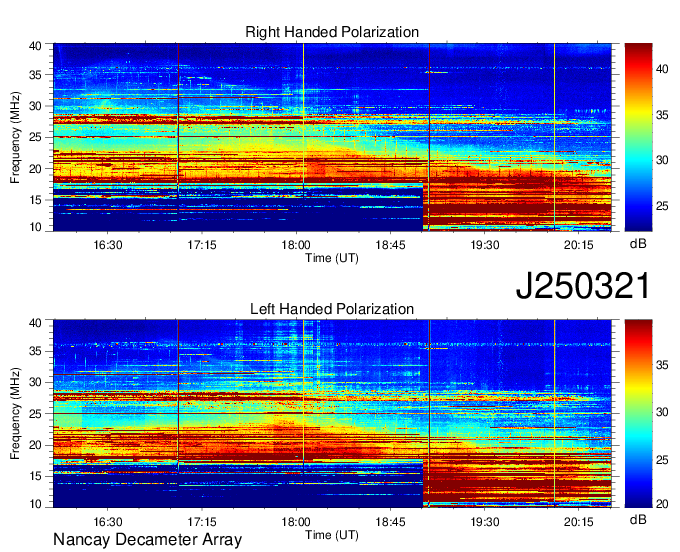Click the 20 dB value on the bottom color bar
The width and height of the screenshot is (680, 552).
click(662, 503)
